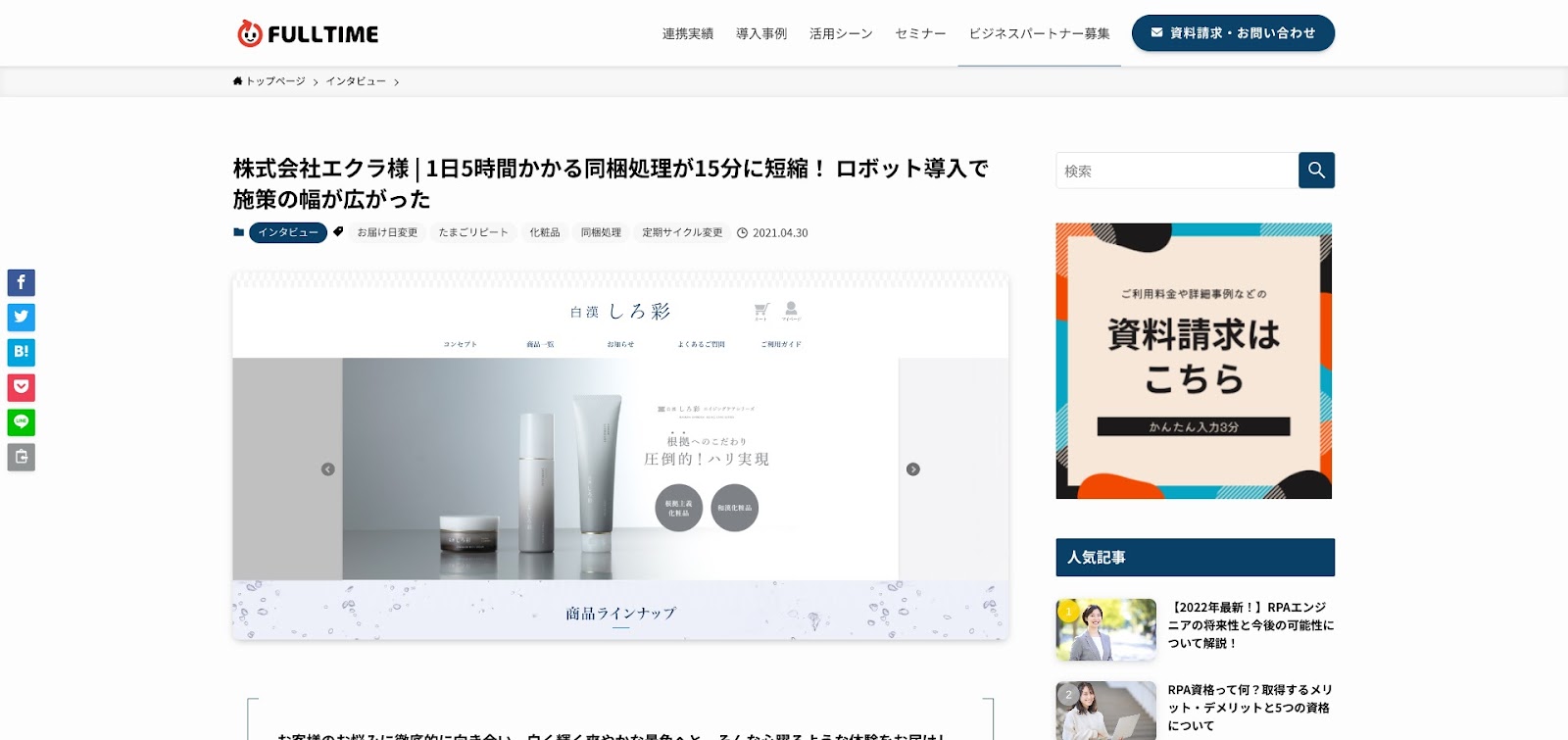Open セミナー menu
This screenshot has width=1568, height=740.
click(x=920, y=33)
